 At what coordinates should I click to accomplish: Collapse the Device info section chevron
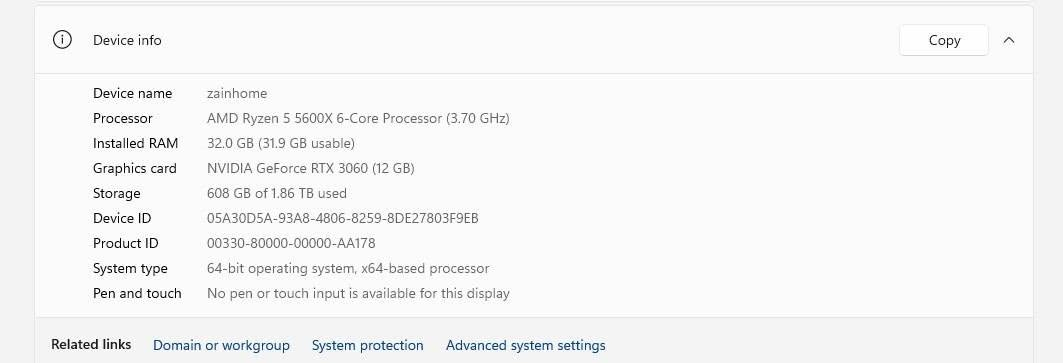(x=1009, y=40)
